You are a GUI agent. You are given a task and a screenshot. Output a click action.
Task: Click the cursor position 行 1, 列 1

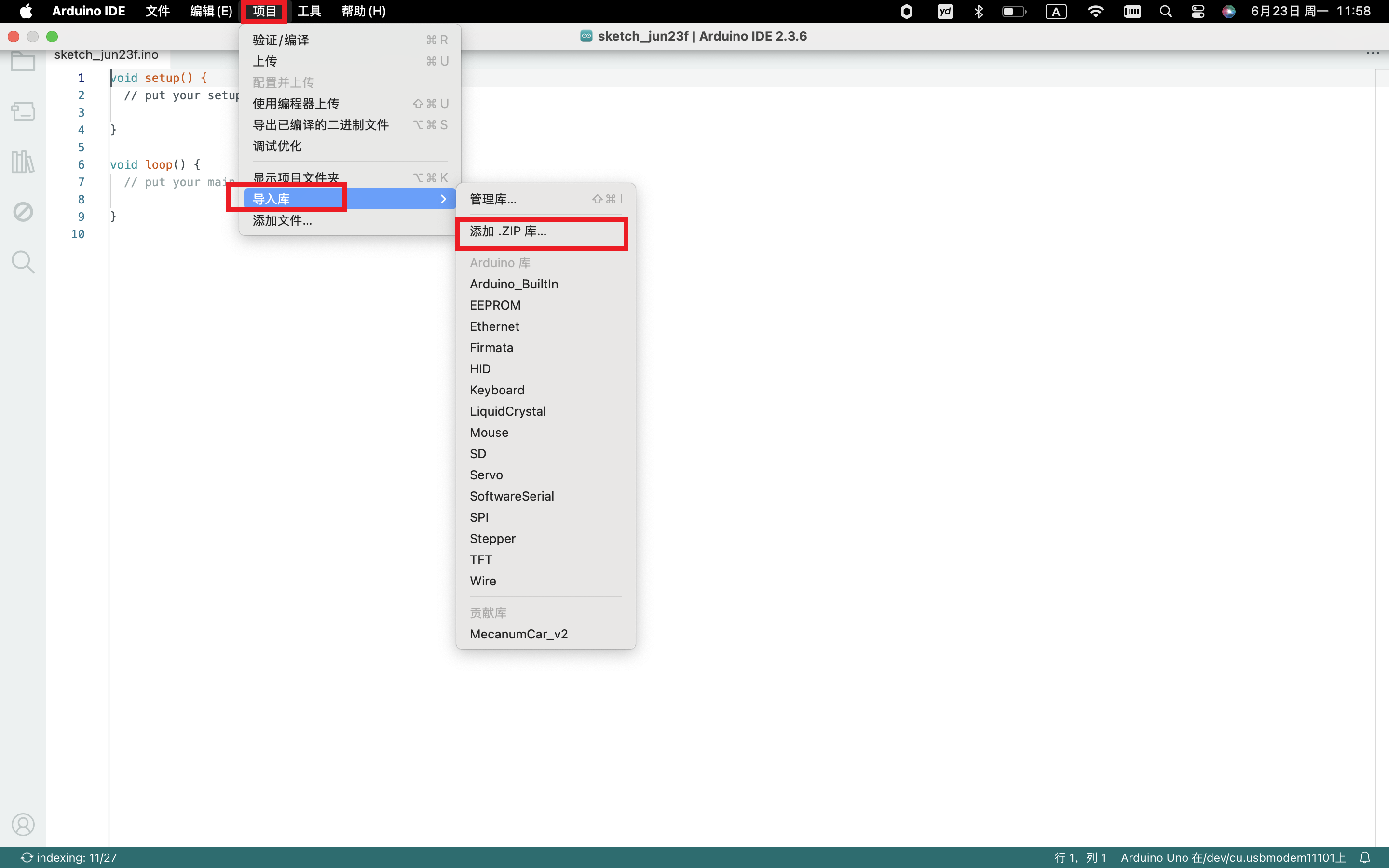pos(1080,858)
